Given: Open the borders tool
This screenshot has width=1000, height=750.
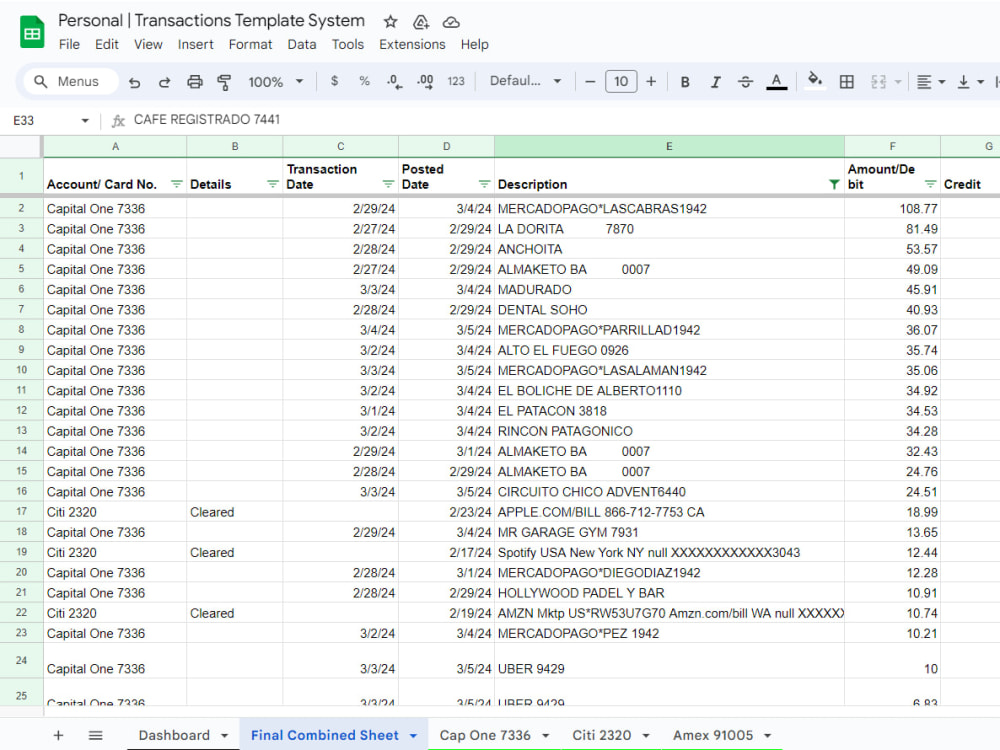Looking at the screenshot, I should 846,82.
